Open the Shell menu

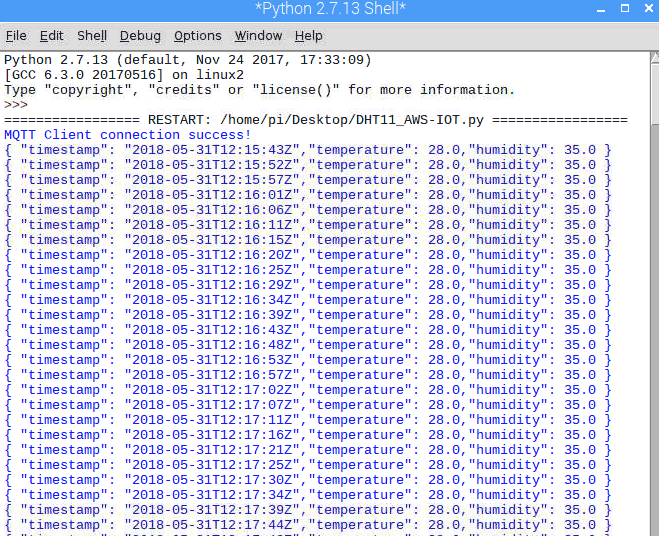92,36
